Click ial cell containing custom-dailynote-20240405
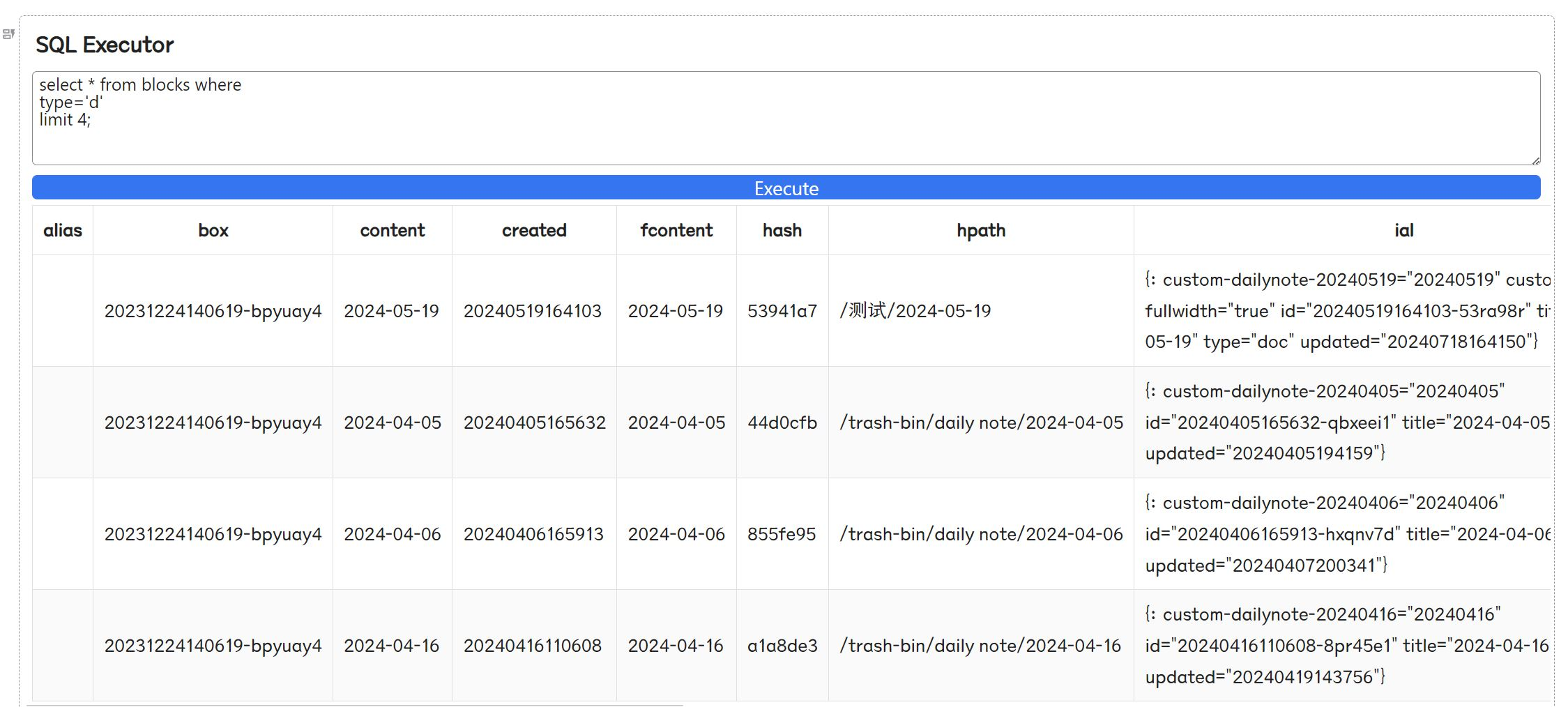The width and height of the screenshot is (1568, 707). [x=1342, y=423]
